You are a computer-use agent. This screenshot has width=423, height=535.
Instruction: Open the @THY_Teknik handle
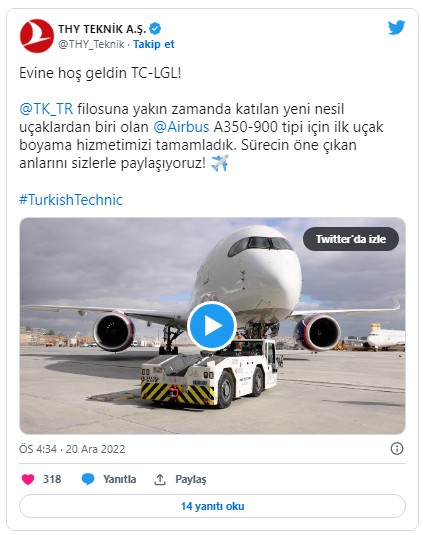click(91, 44)
